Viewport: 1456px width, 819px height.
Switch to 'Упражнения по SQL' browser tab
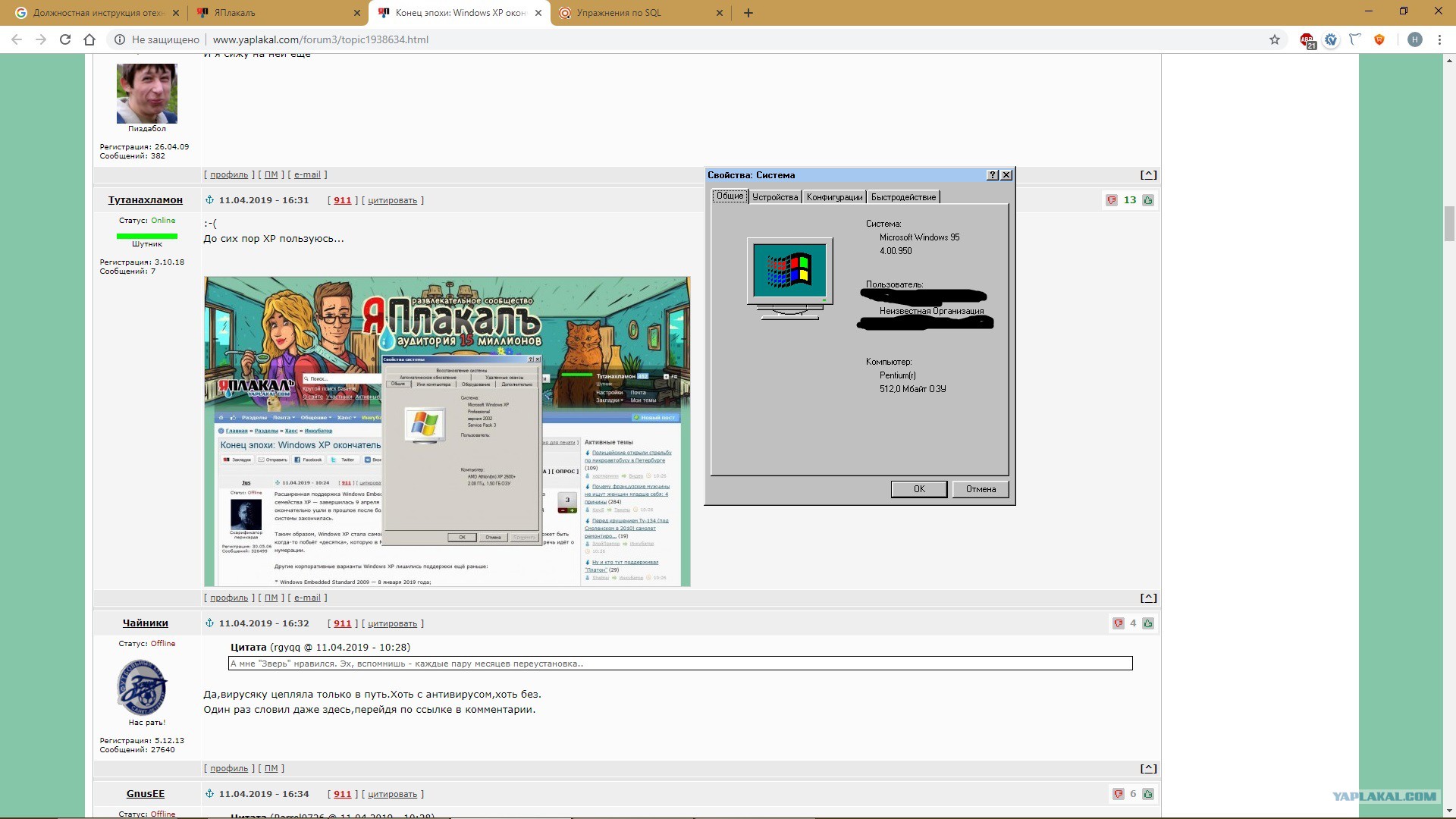point(641,13)
